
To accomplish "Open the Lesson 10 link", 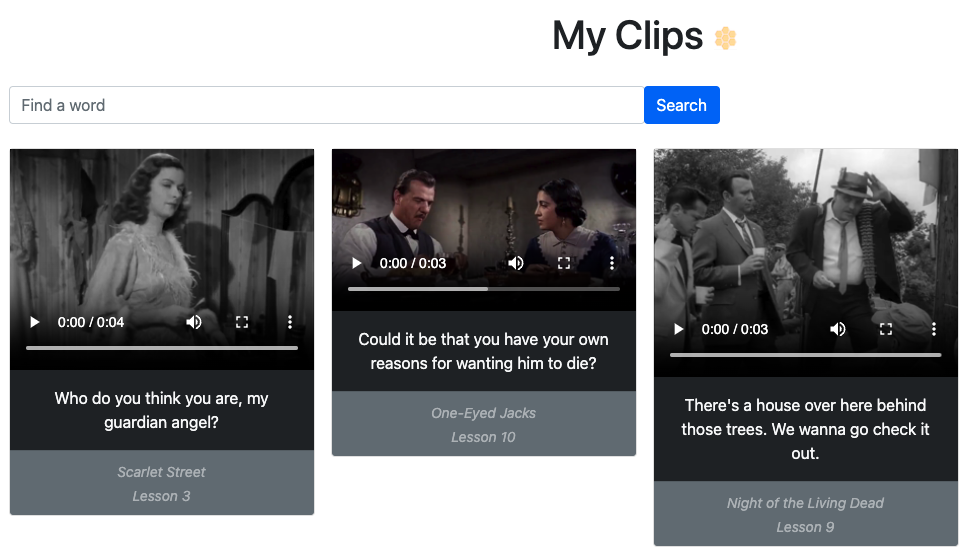I will [483, 437].
